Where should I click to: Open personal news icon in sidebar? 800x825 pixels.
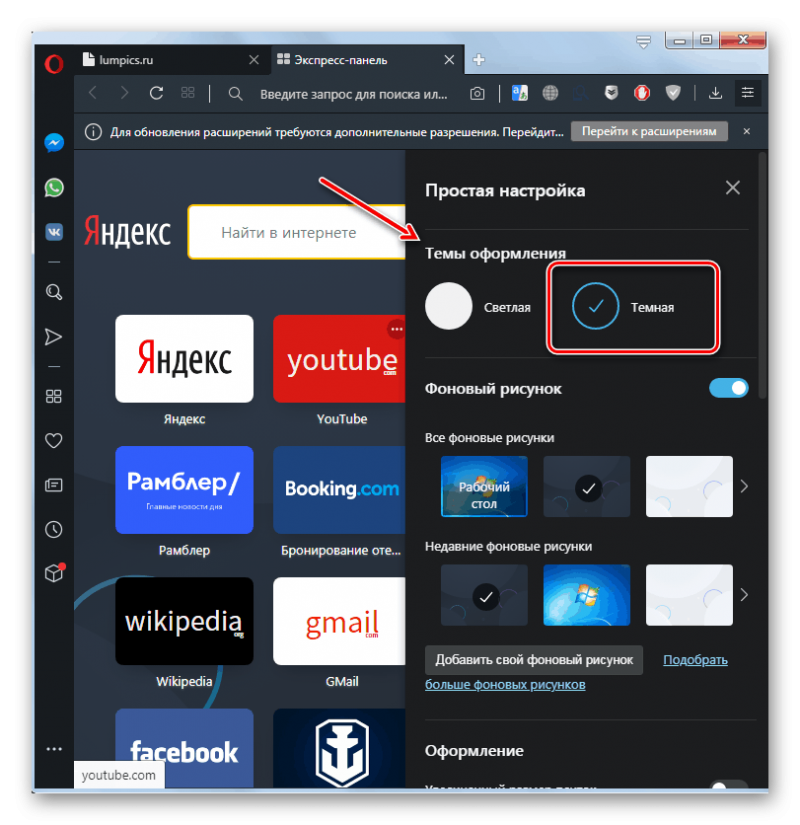click(x=54, y=485)
